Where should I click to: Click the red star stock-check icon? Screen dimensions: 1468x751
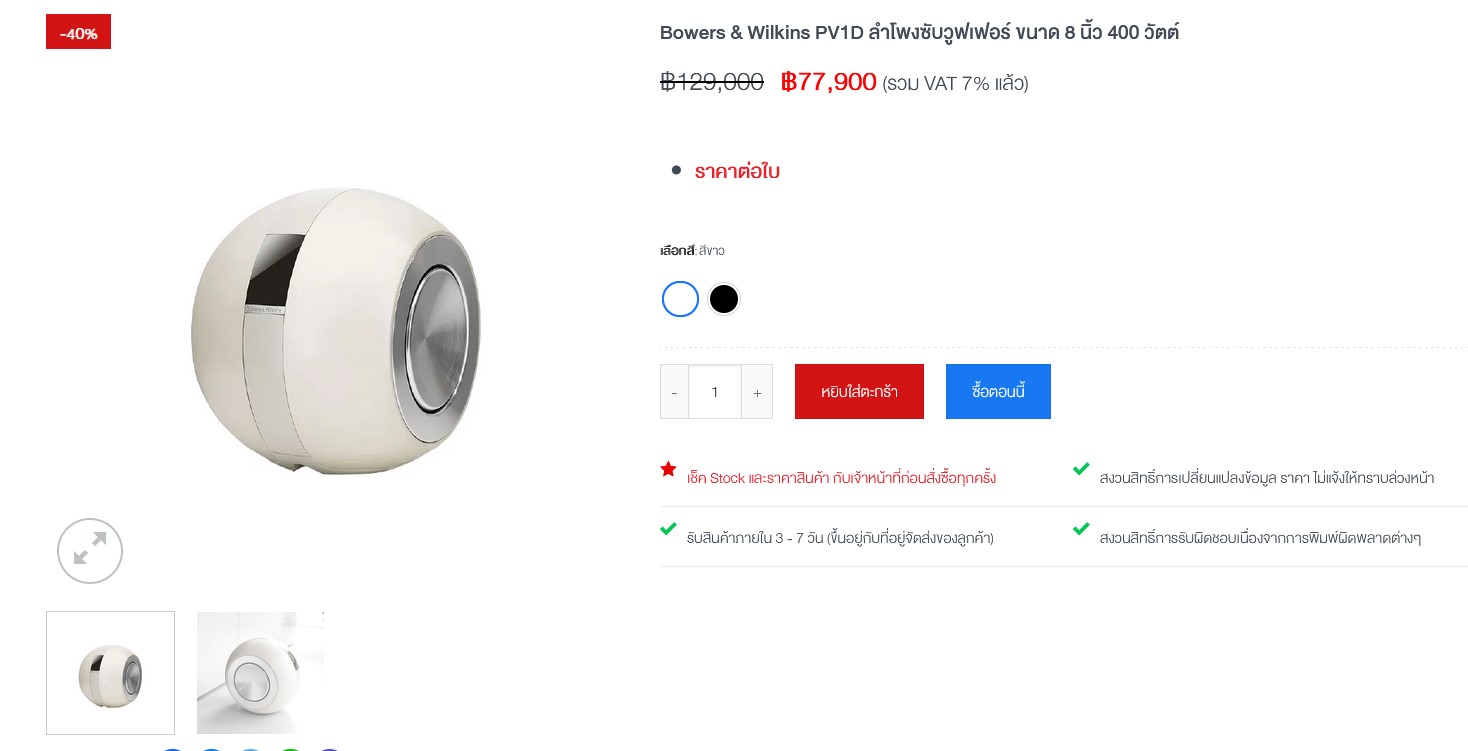click(x=668, y=469)
